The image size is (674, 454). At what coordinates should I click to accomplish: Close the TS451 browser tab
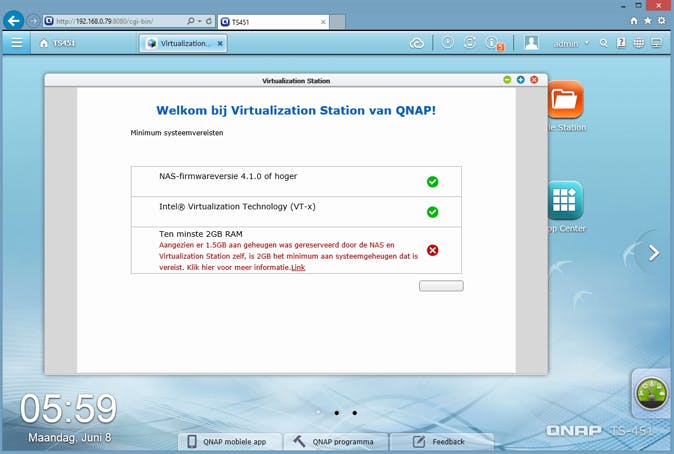click(323, 22)
